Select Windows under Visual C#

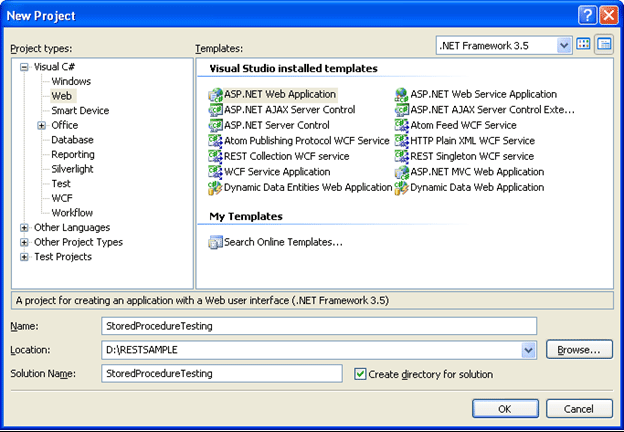coord(71,81)
